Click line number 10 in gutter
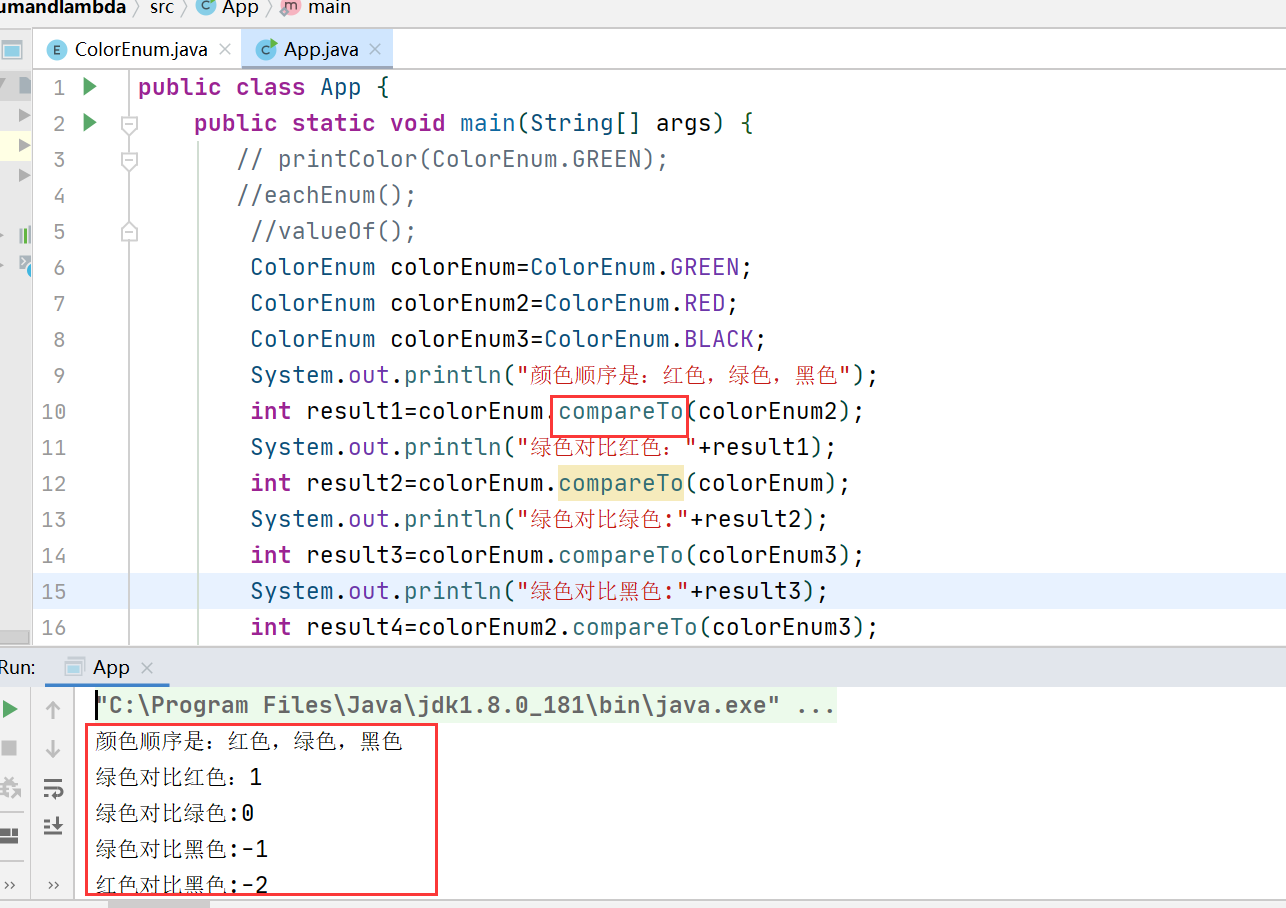The width and height of the screenshot is (1286, 908). click(x=54, y=411)
